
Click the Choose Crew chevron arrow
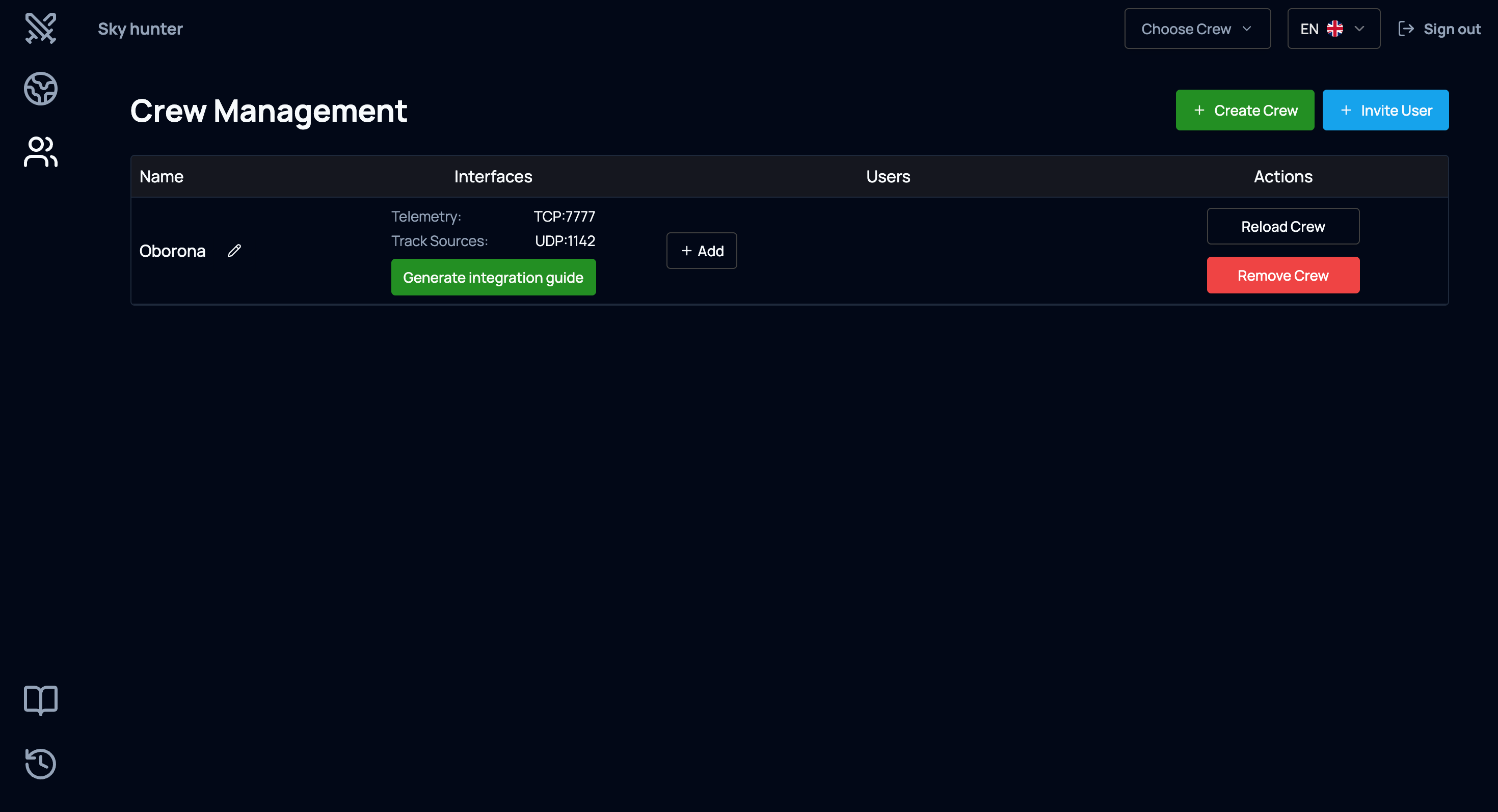pyautogui.click(x=1247, y=29)
